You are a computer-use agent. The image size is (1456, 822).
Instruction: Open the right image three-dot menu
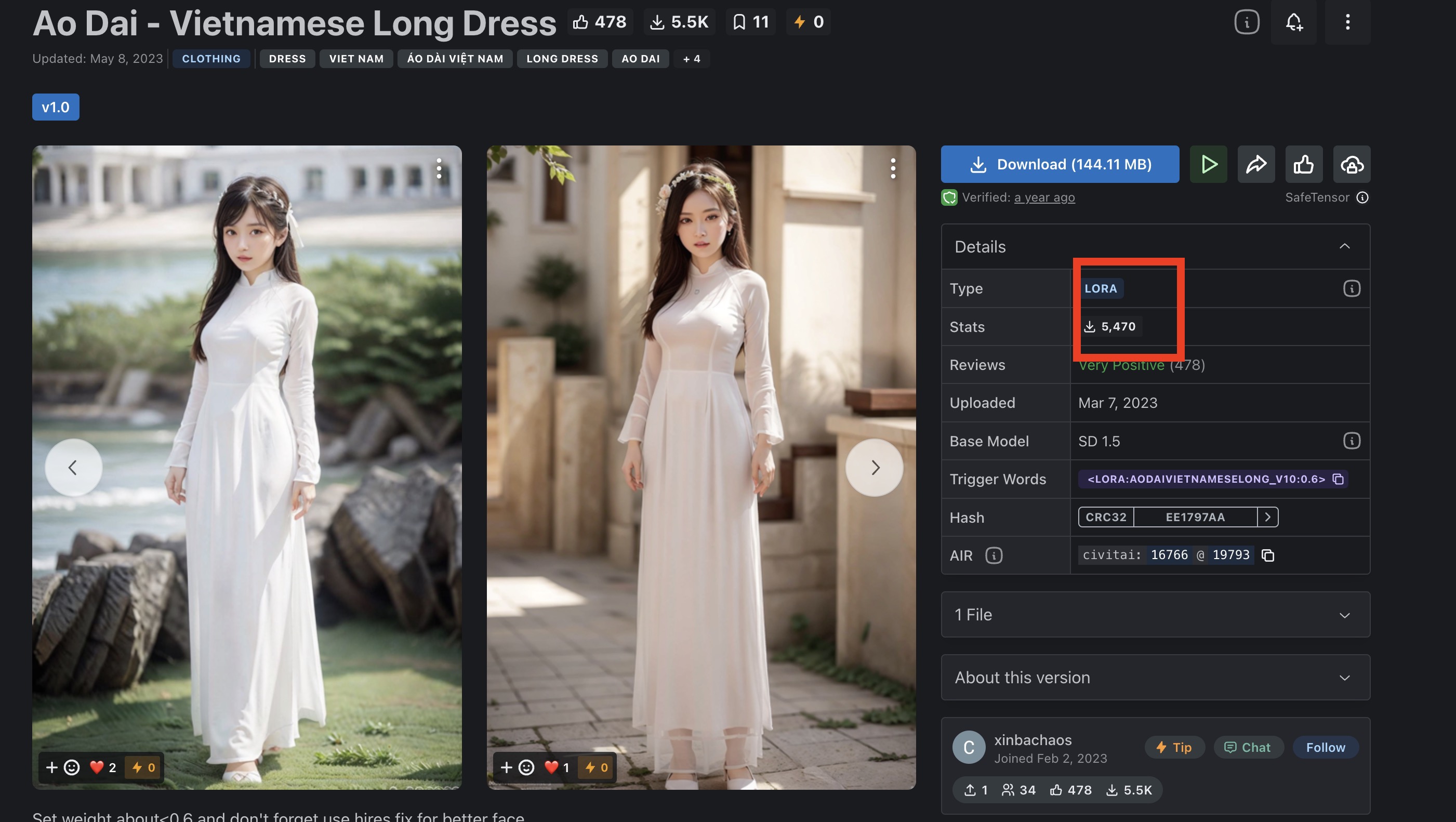coord(893,168)
